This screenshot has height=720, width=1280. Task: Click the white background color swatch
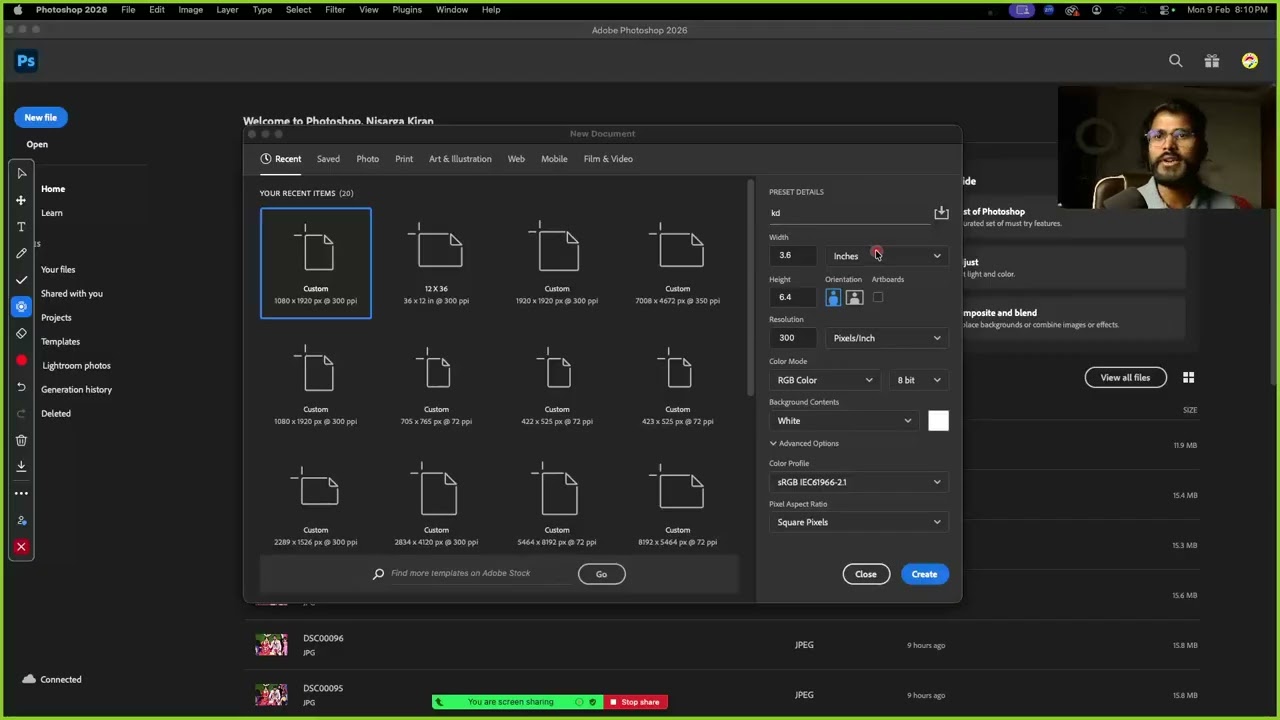click(938, 421)
